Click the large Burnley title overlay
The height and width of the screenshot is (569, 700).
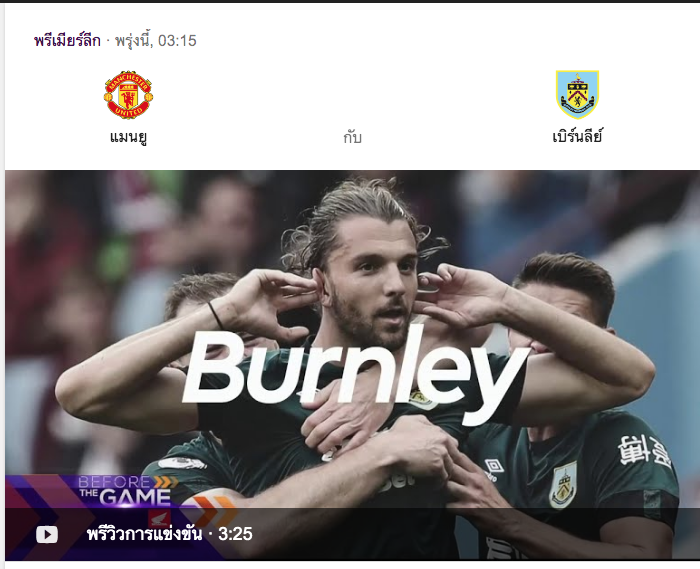(353, 374)
